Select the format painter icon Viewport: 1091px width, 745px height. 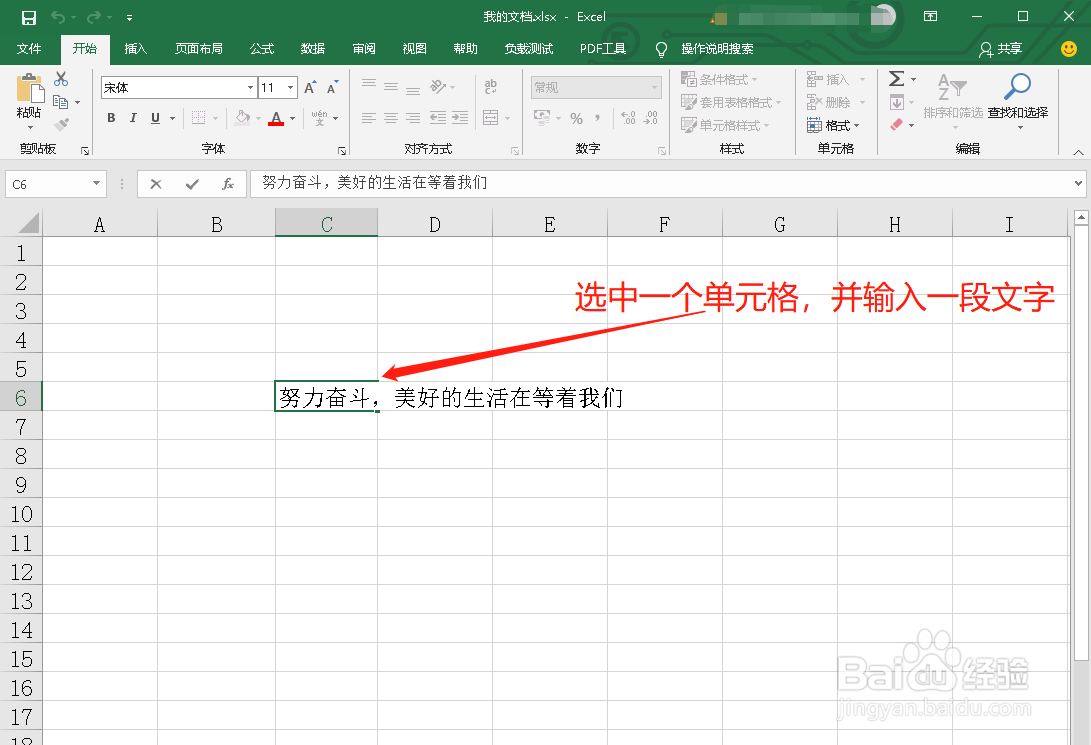pyautogui.click(x=61, y=124)
